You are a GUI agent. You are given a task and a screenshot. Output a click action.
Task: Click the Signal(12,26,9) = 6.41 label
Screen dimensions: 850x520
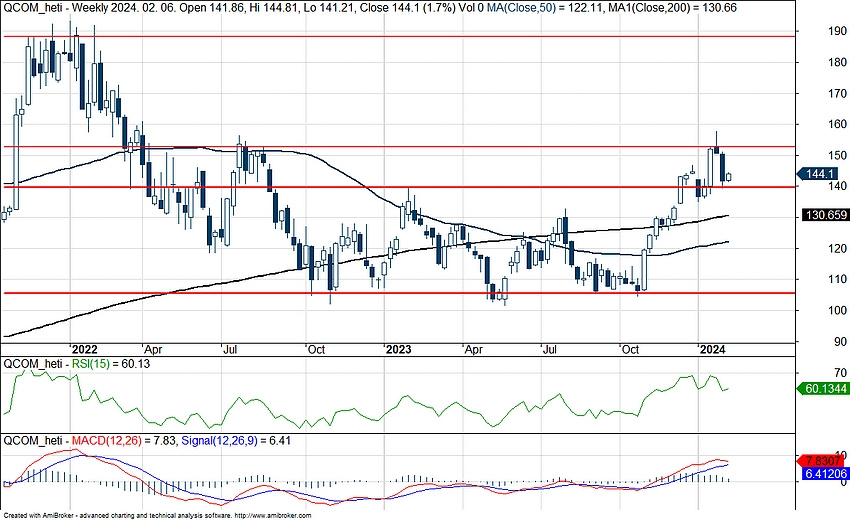[x=236, y=440]
